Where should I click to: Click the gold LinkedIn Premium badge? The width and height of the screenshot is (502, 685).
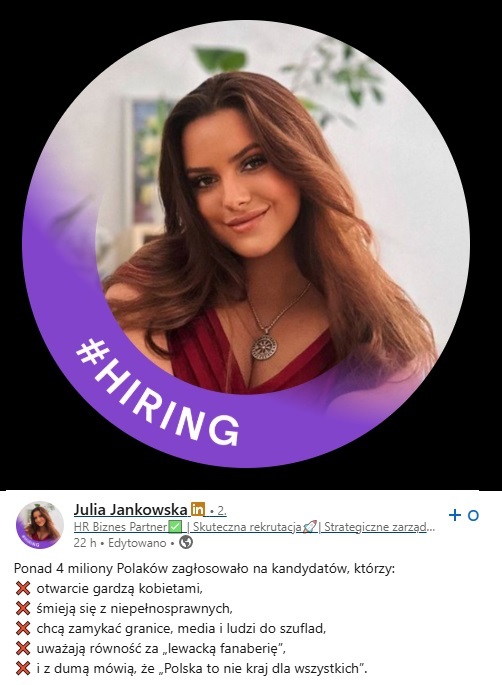tap(198, 509)
